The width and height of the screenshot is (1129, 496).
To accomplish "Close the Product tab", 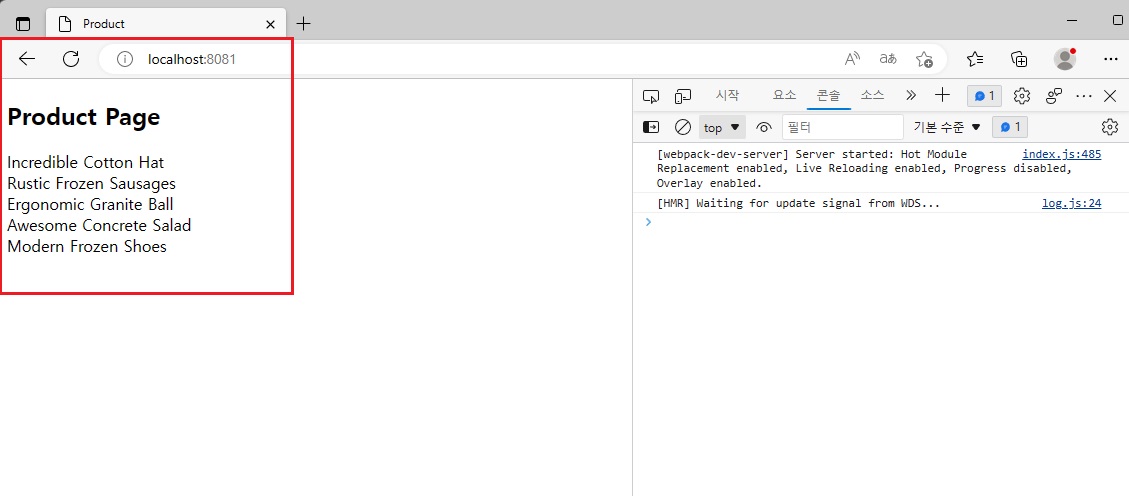I will pos(270,24).
